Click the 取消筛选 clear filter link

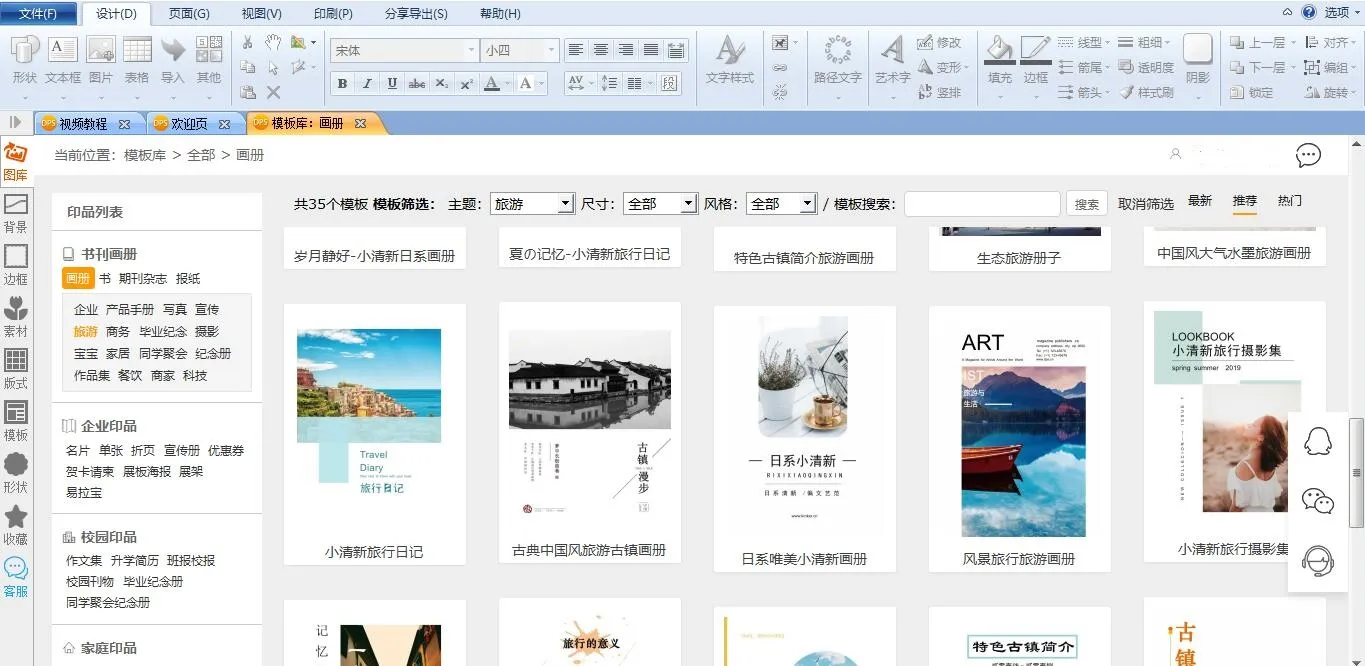[1145, 204]
